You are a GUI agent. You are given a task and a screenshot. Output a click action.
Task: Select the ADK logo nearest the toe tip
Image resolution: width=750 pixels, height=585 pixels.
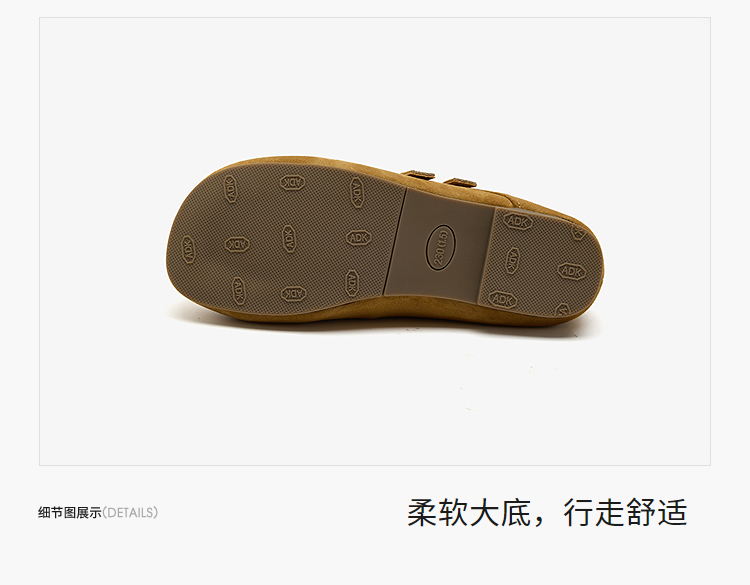[x=188, y=249]
